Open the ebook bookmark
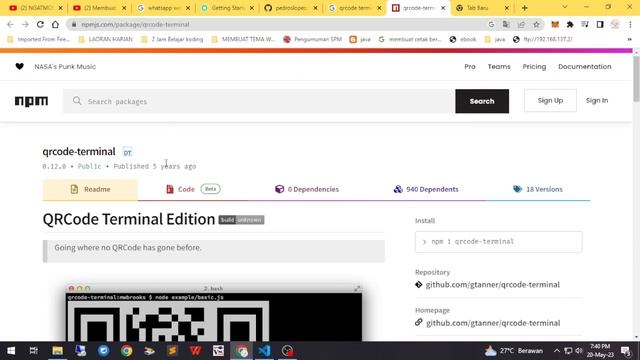The height and width of the screenshot is (360, 640). click(x=463, y=39)
